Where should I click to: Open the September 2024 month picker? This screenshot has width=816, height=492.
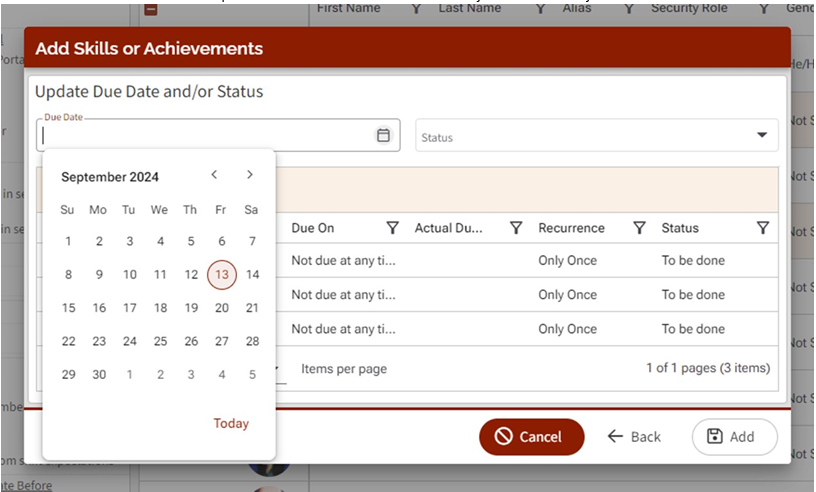110,177
